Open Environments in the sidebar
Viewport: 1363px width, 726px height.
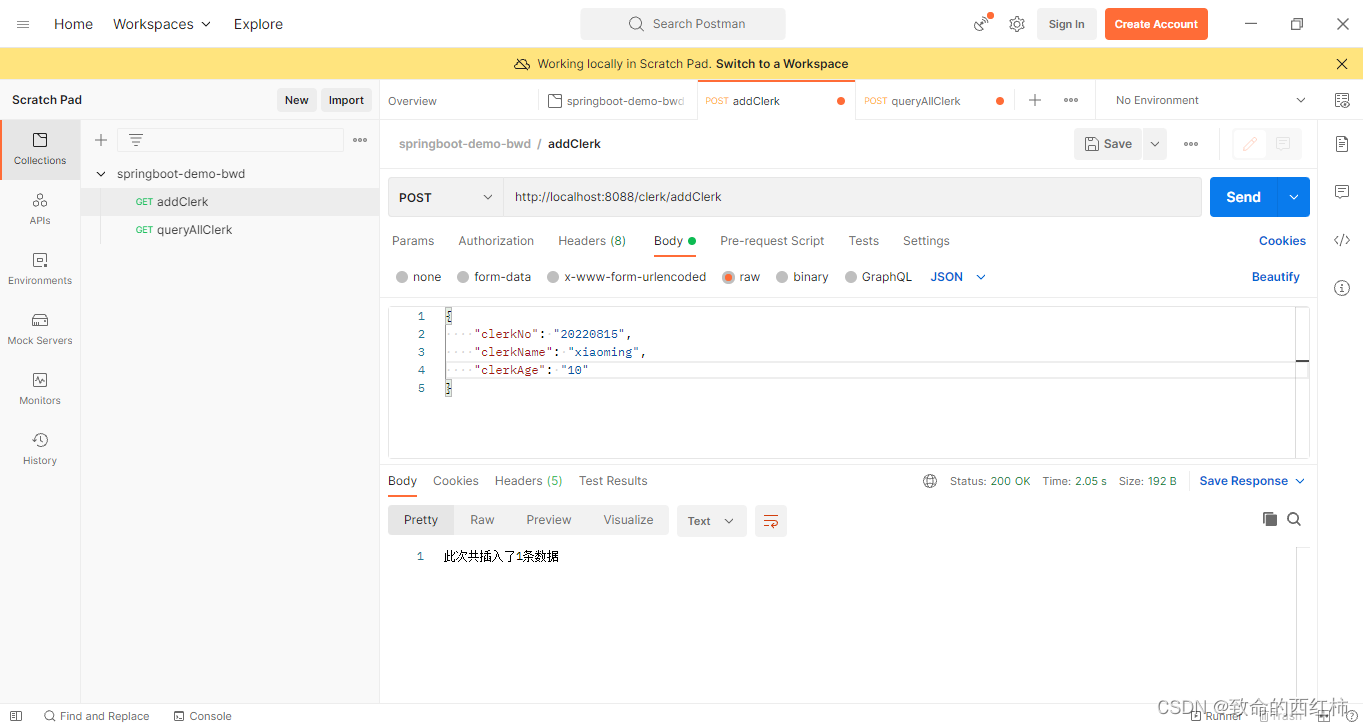(x=40, y=269)
